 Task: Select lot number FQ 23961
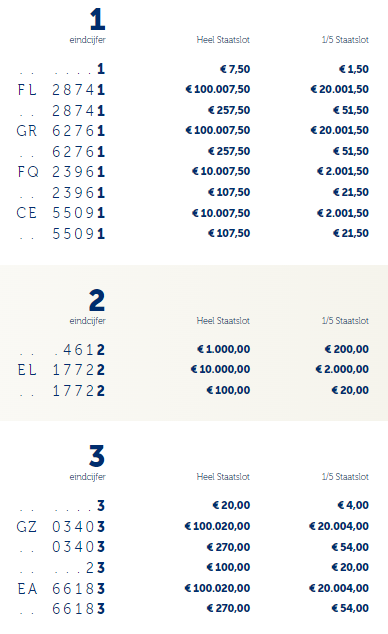coord(61,172)
